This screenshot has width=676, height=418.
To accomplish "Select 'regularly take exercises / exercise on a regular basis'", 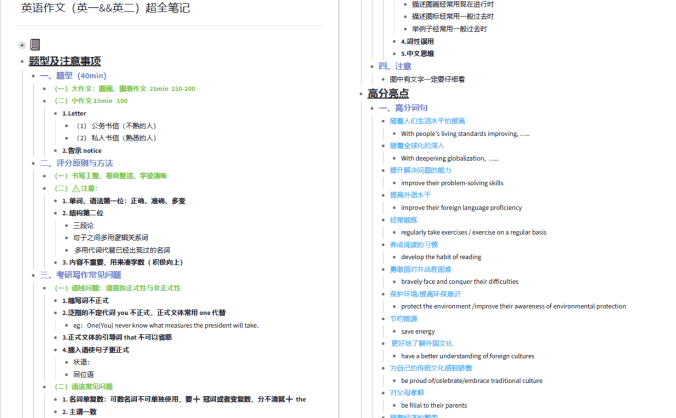I will 474,232.
